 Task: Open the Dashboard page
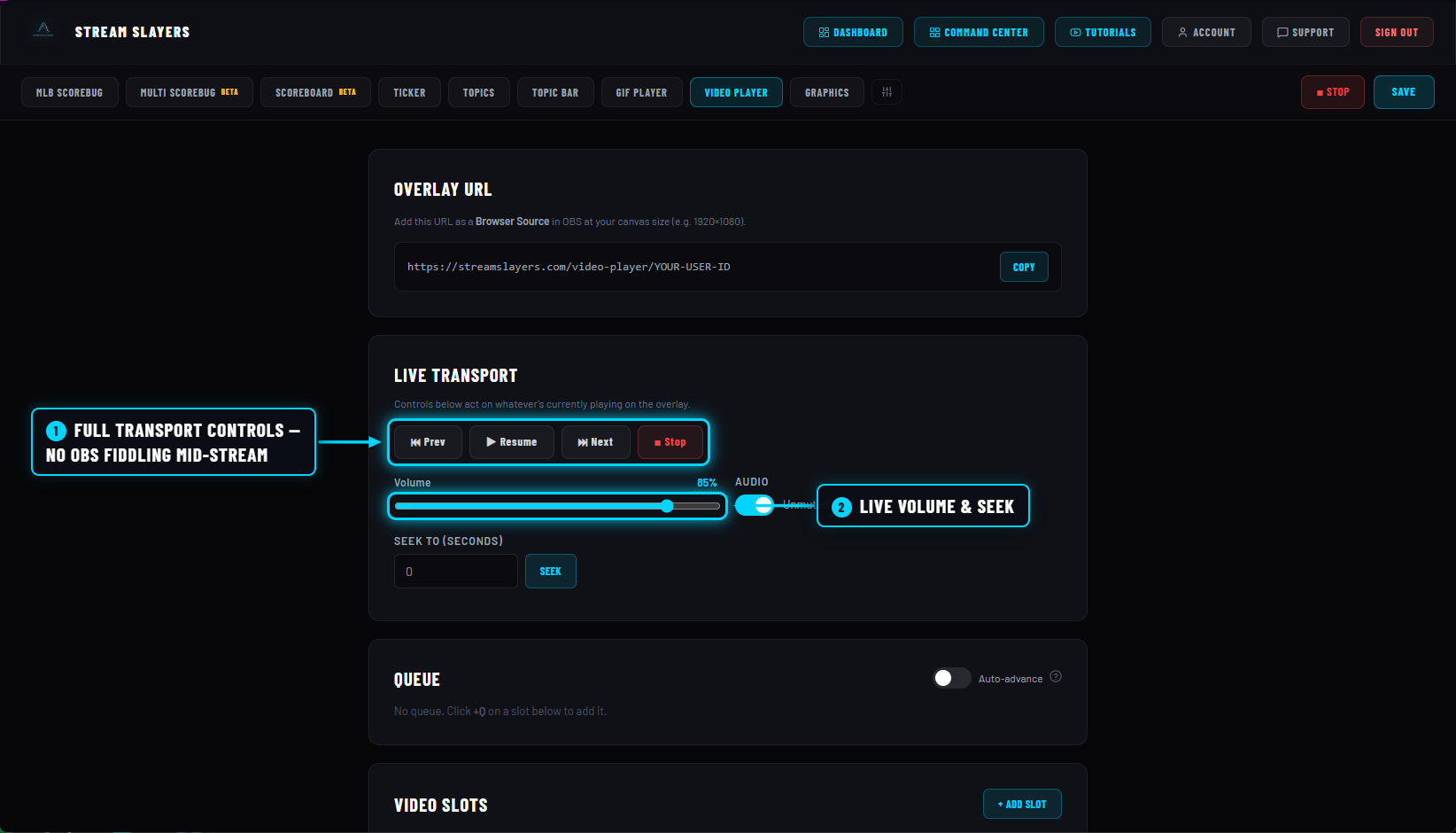(x=853, y=32)
